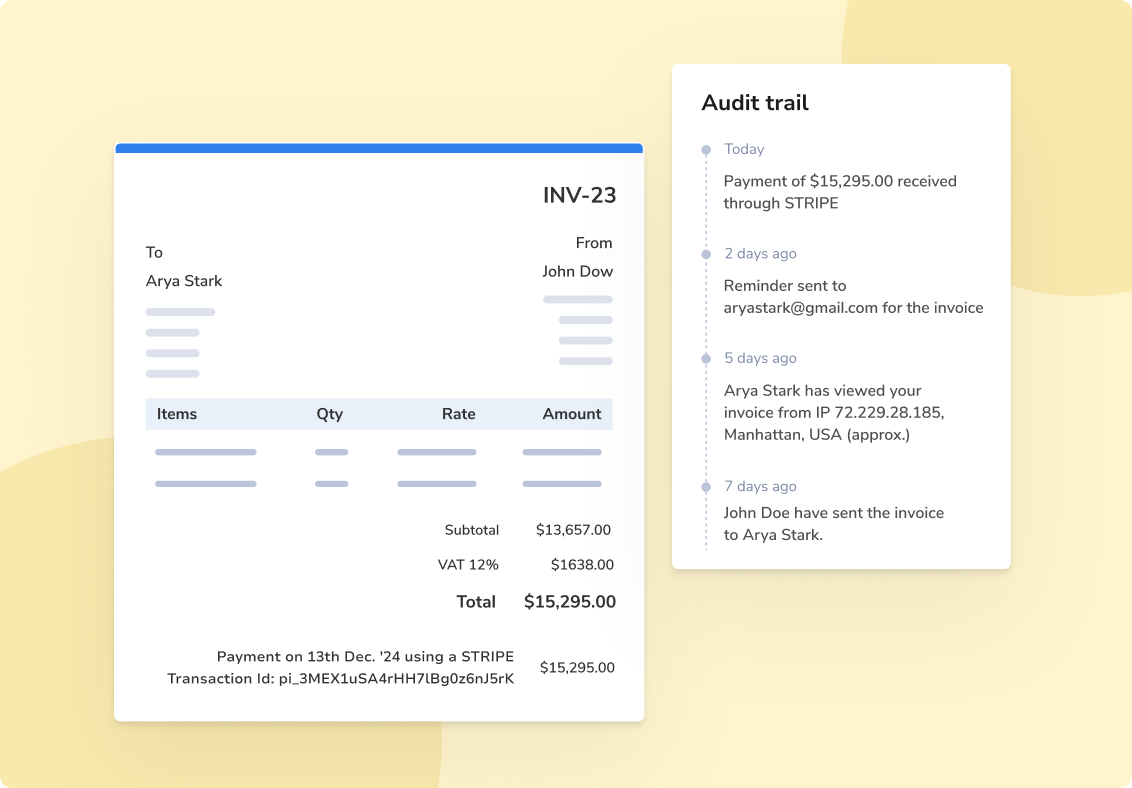Click the INV-23 invoice number

579,196
